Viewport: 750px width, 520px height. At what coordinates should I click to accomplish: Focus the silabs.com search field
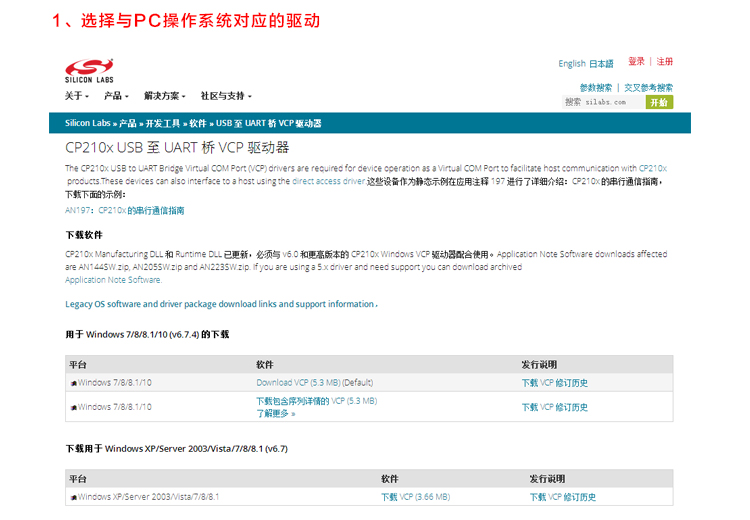[604, 102]
